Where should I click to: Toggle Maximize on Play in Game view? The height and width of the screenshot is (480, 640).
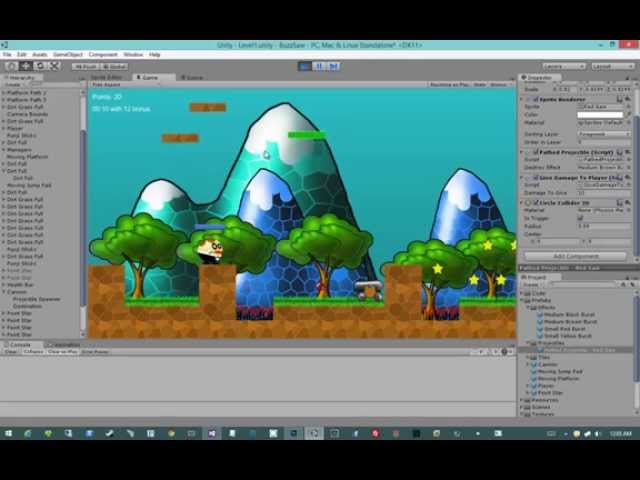[449, 84]
